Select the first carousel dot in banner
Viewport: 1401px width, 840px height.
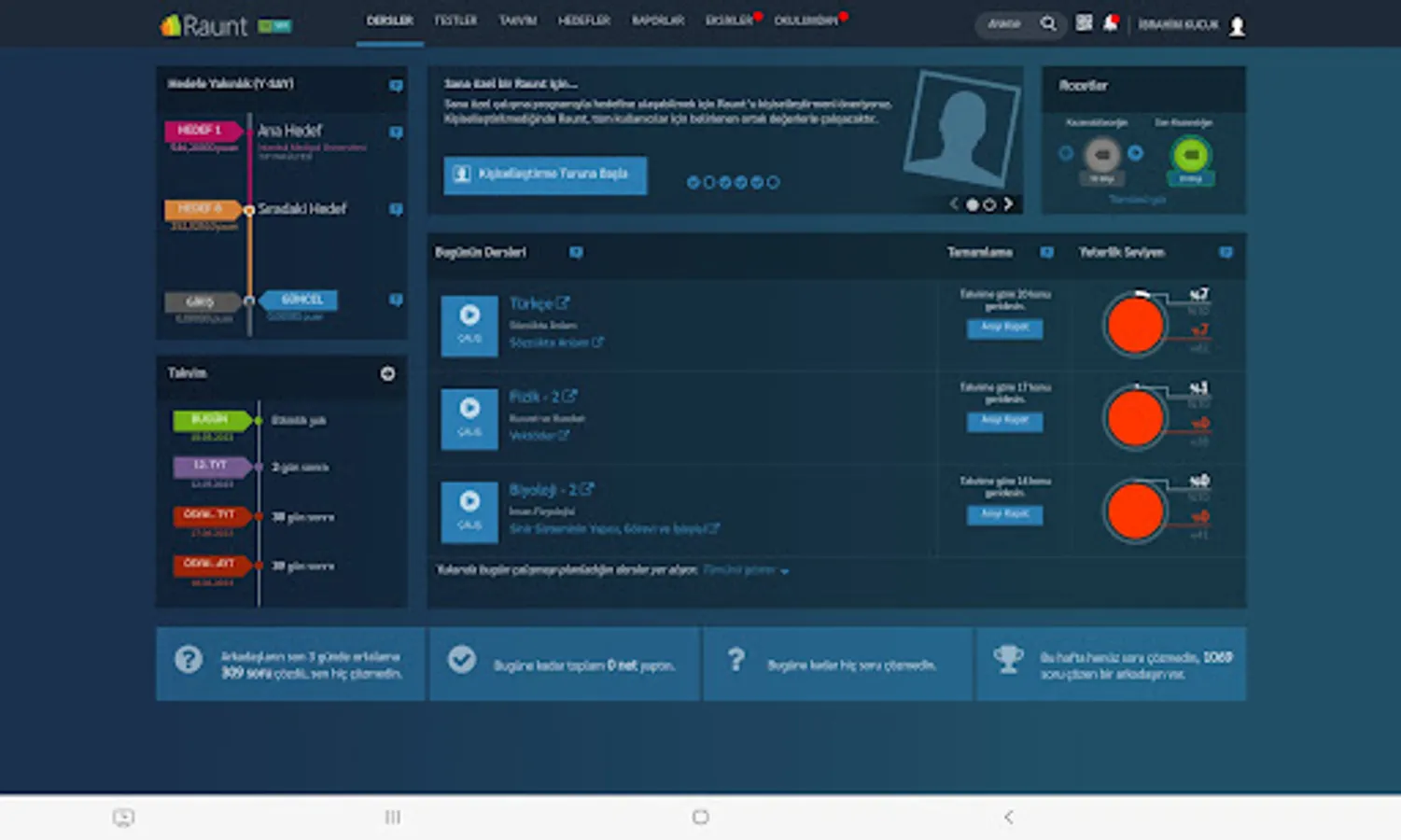(972, 204)
